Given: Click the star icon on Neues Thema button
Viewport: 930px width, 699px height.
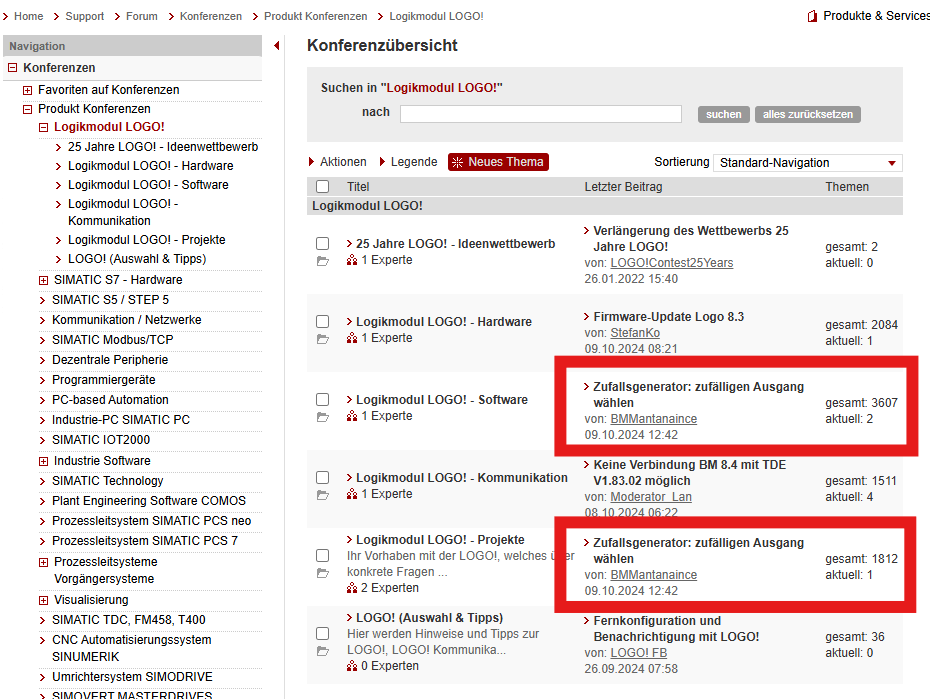Looking at the screenshot, I should coord(457,162).
